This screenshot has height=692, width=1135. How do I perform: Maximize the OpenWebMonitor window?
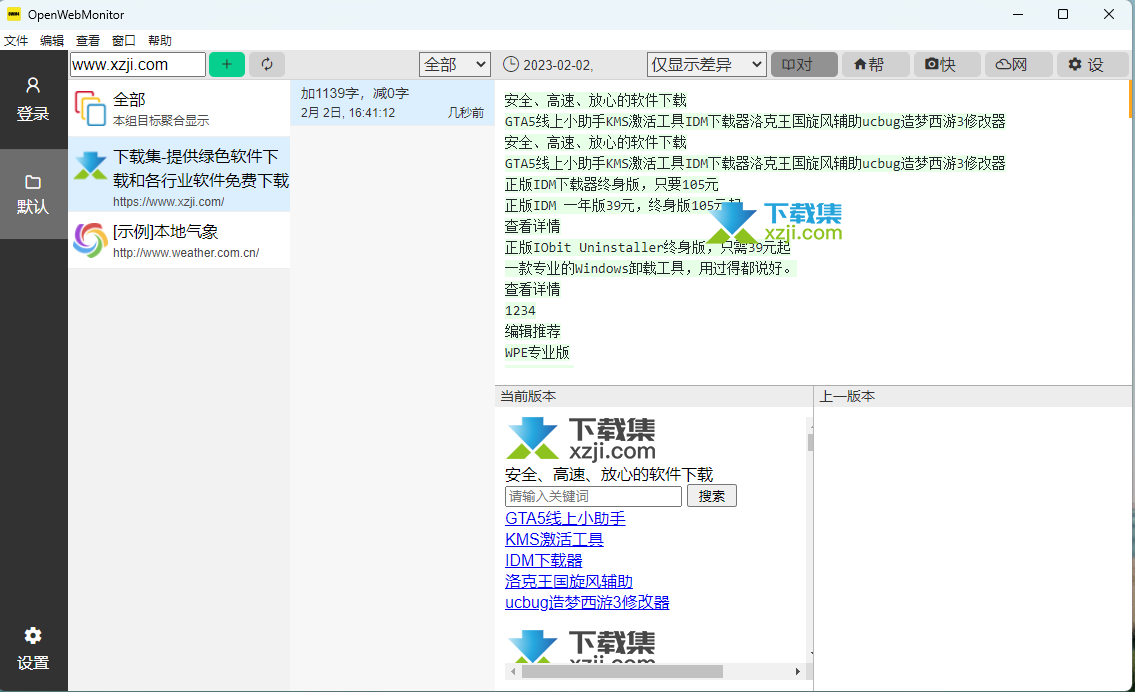click(1063, 14)
